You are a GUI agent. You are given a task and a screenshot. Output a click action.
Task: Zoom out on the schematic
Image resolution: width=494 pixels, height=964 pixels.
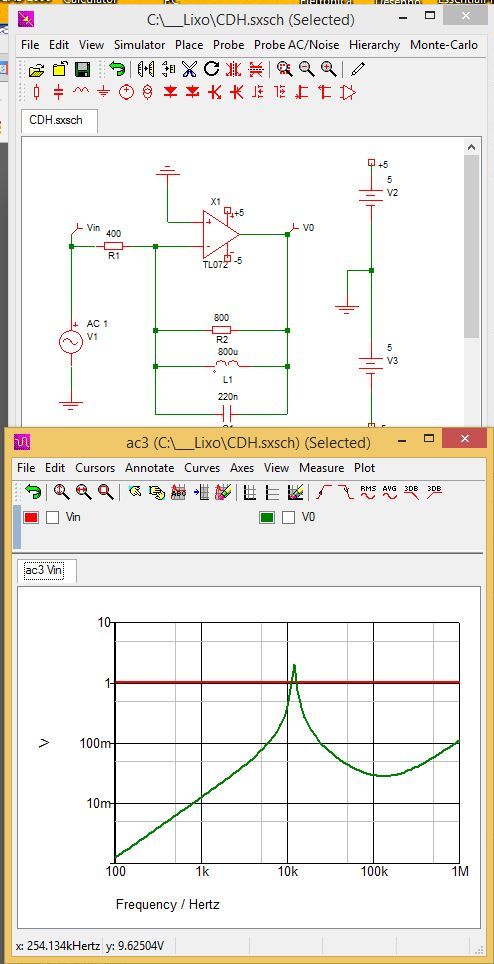click(x=306, y=69)
